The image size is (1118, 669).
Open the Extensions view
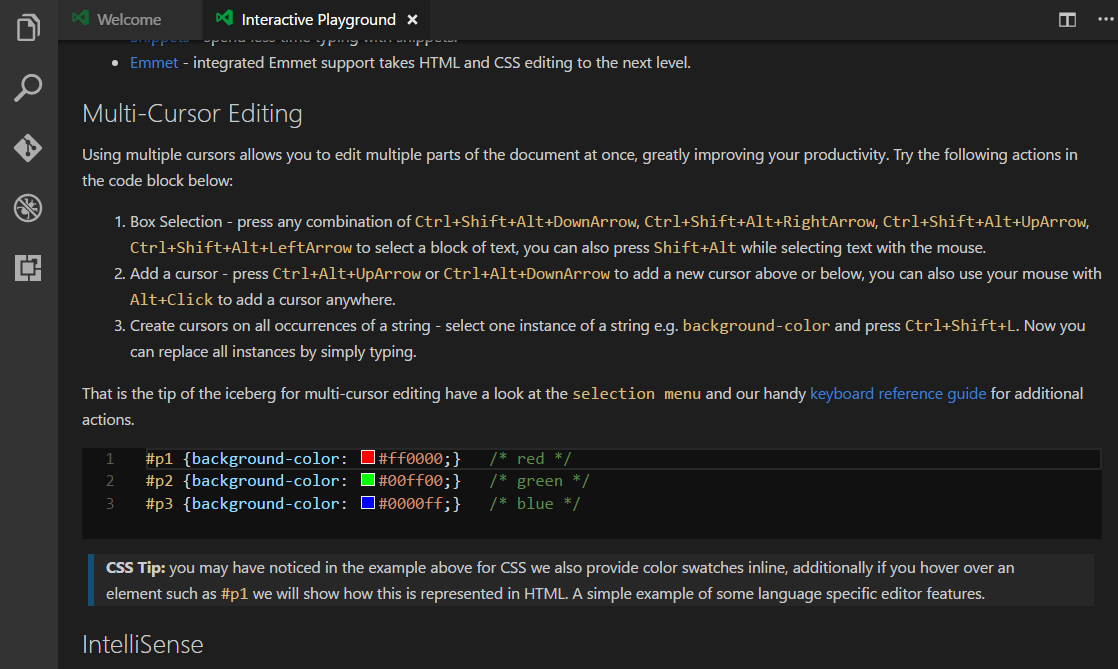point(28,268)
